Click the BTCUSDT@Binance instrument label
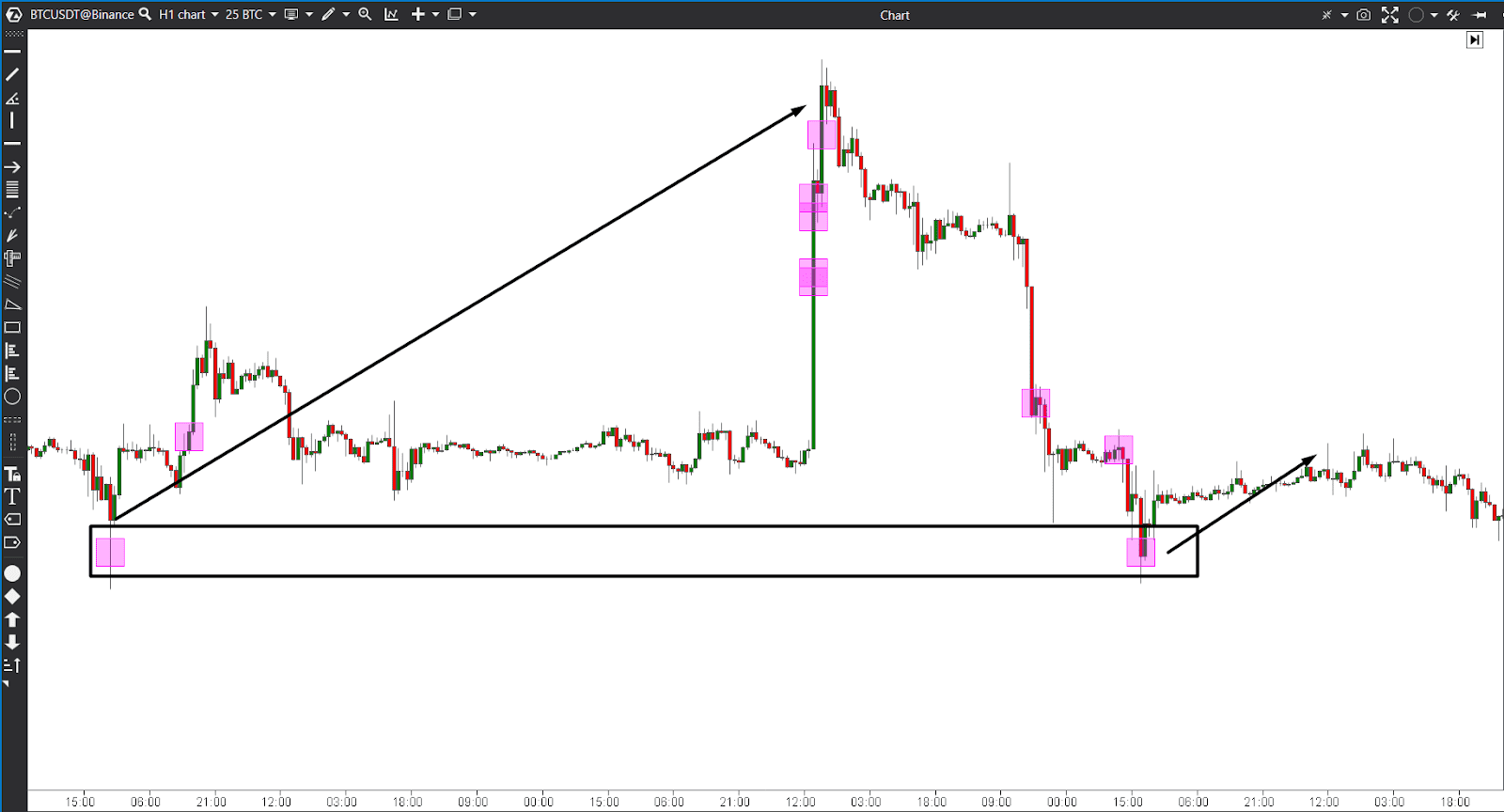This screenshot has height=812, width=1504. click(82, 14)
